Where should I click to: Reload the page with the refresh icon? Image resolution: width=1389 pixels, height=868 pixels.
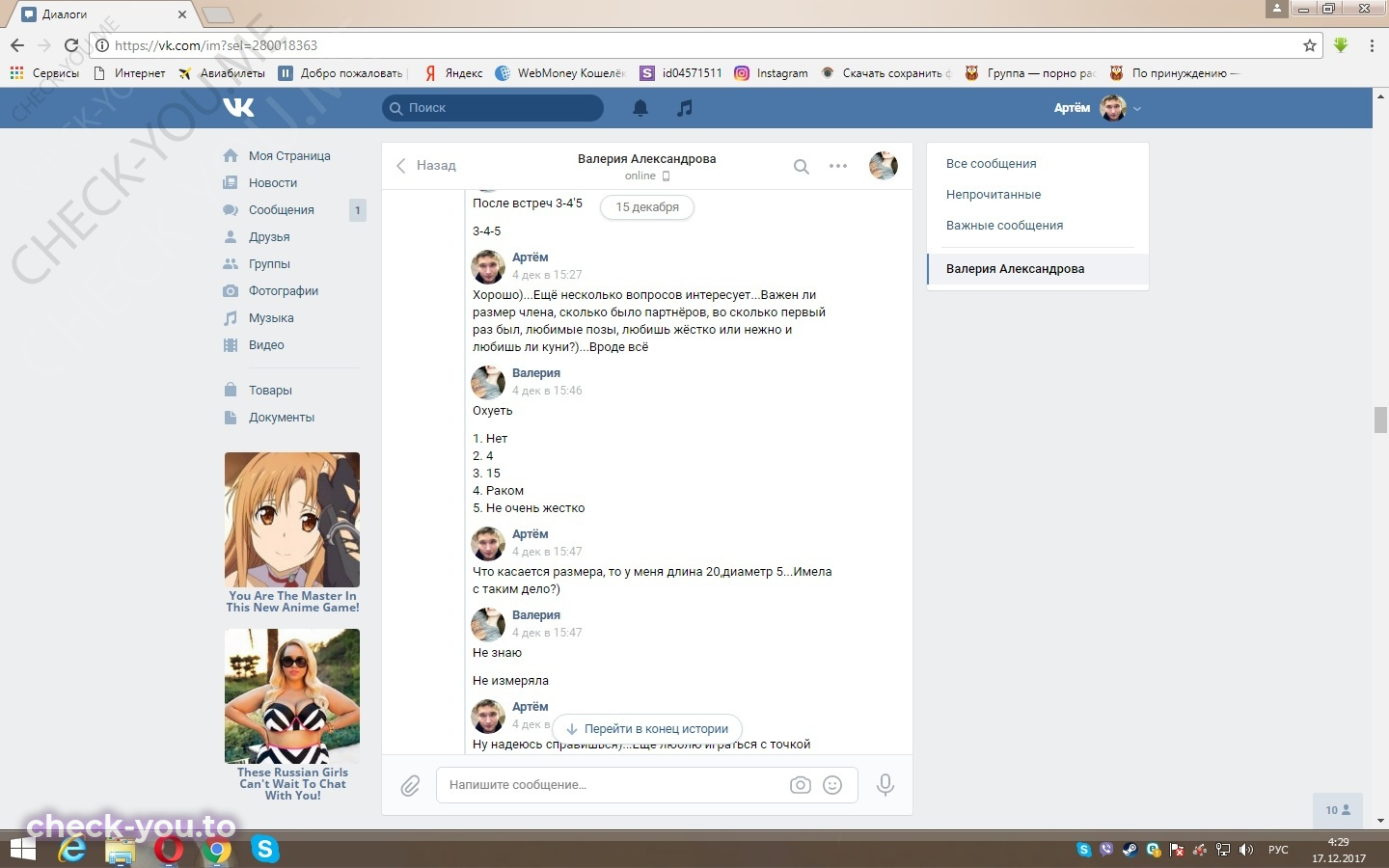[70, 45]
